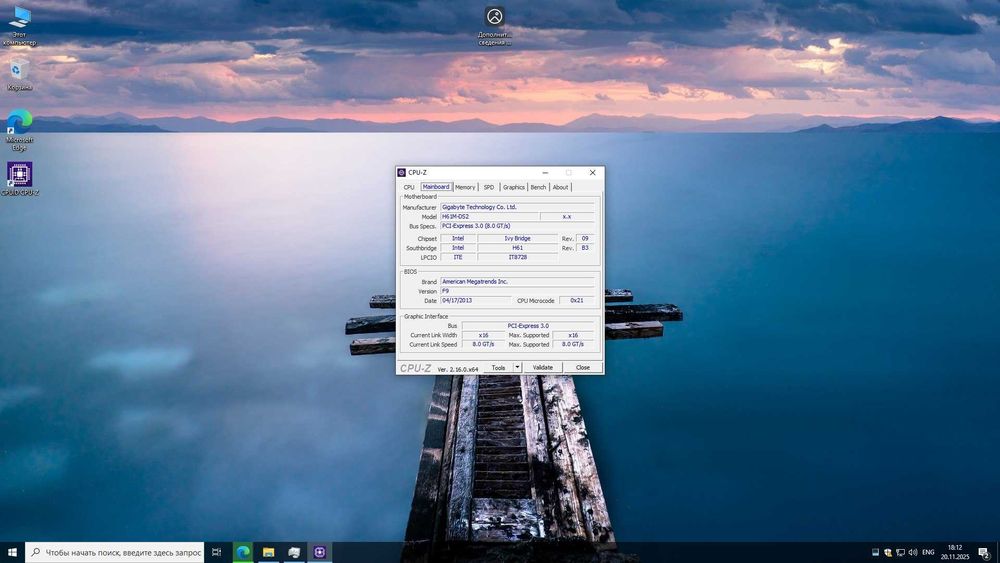Launch Edge from the taskbar

243,552
